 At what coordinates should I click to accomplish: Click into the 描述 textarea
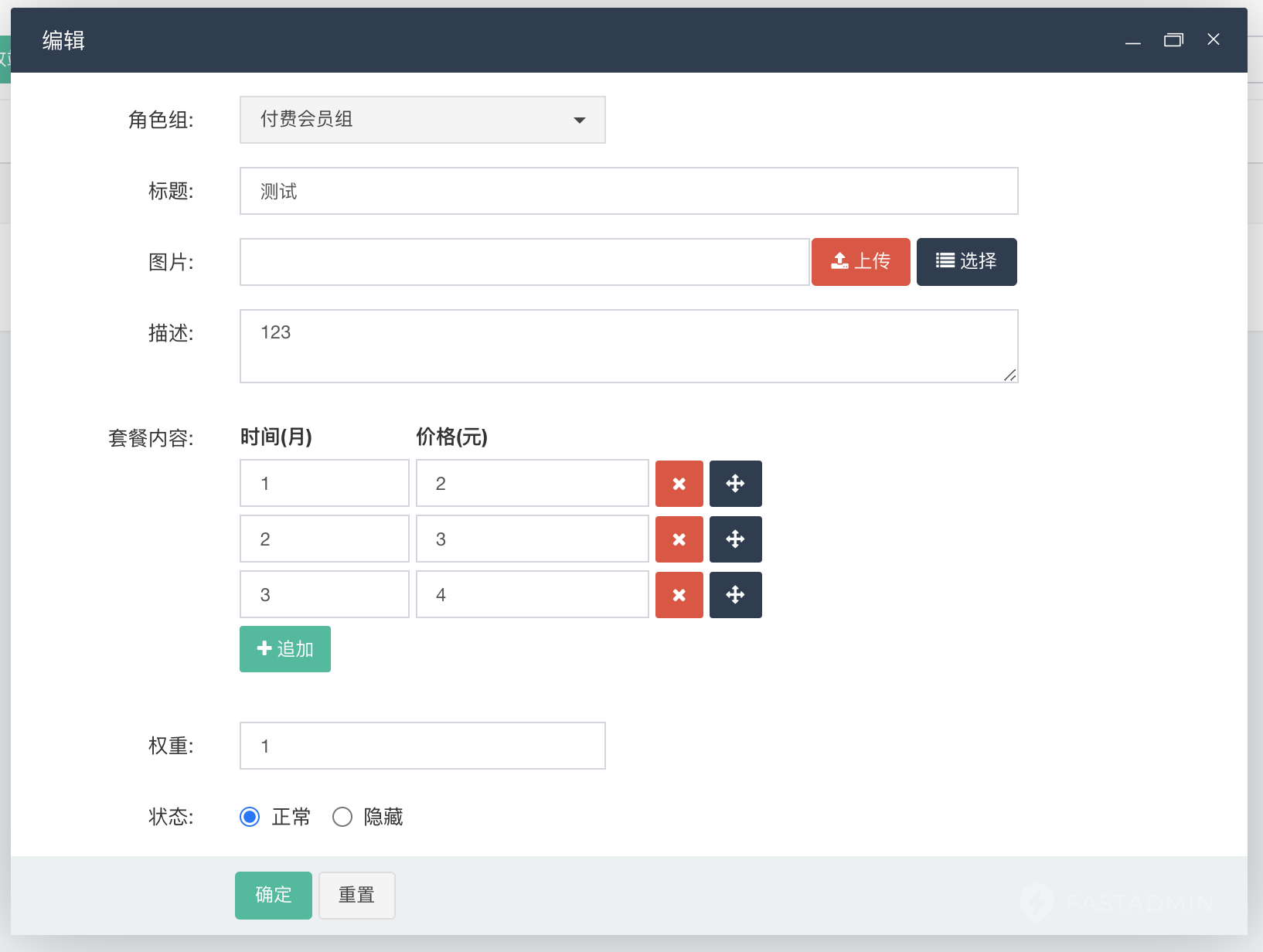point(629,346)
